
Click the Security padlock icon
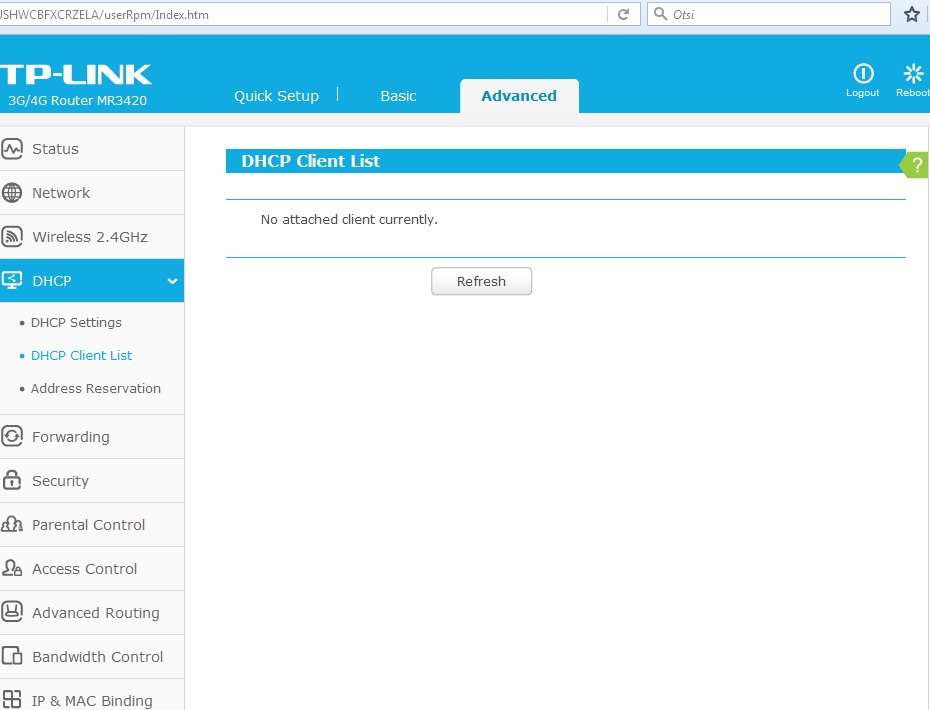[x=12, y=481]
